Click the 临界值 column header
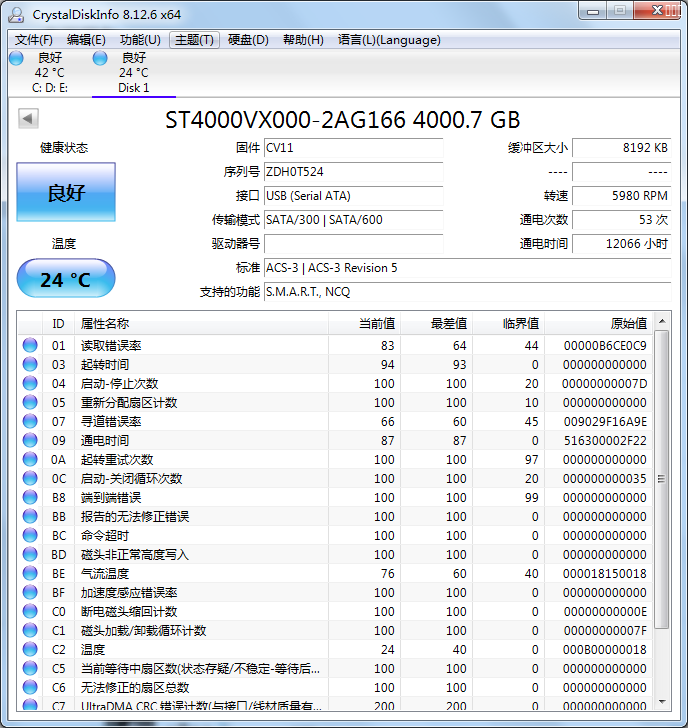Image resolution: width=688 pixels, height=728 pixels. tap(509, 324)
